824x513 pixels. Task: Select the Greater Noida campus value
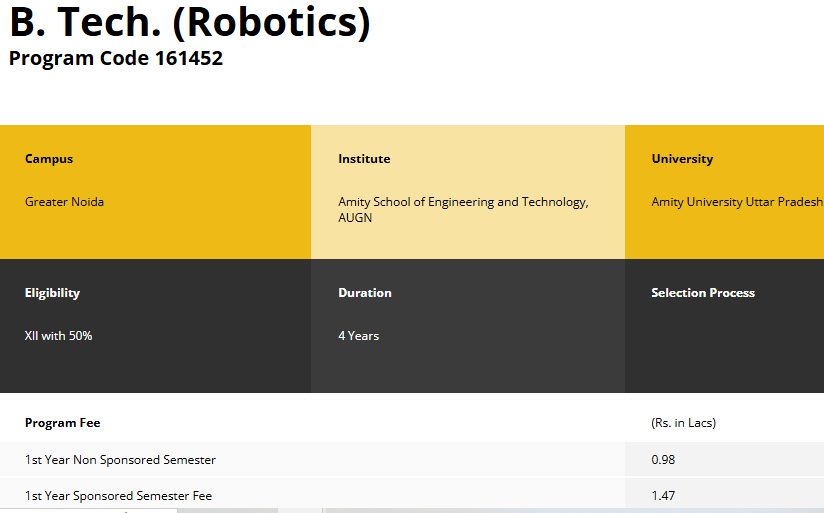click(x=64, y=202)
